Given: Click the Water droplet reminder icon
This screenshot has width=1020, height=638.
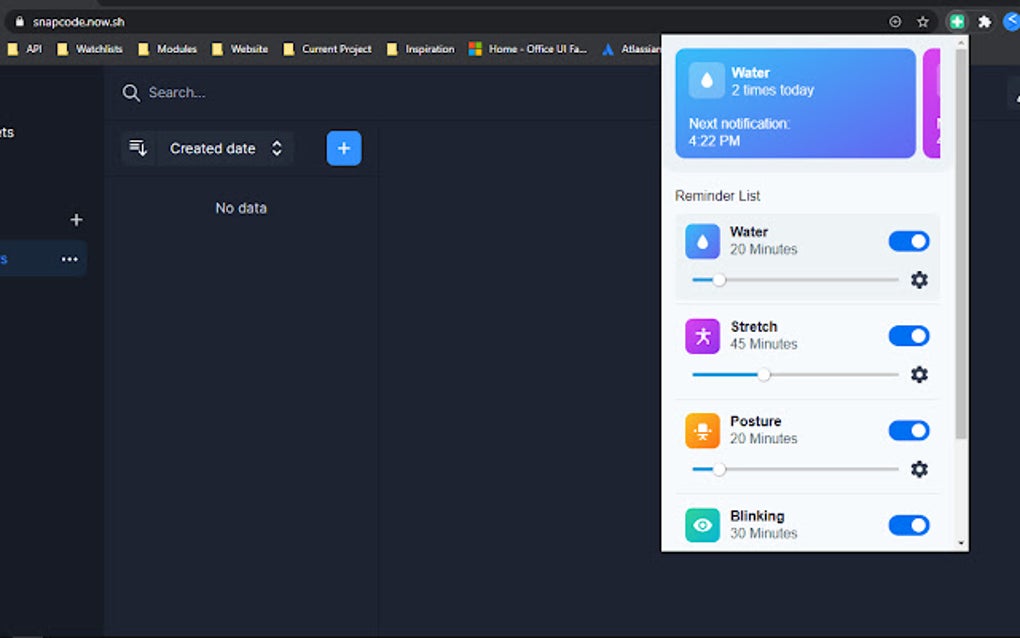Looking at the screenshot, I should [x=703, y=240].
